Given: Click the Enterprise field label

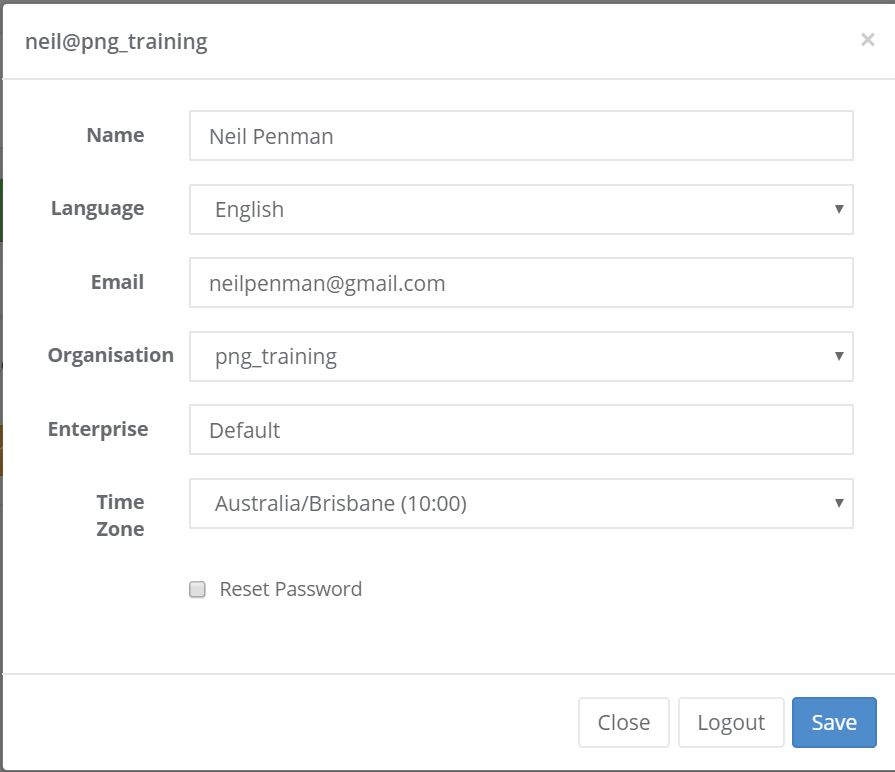Looking at the screenshot, I should [x=98, y=429].
